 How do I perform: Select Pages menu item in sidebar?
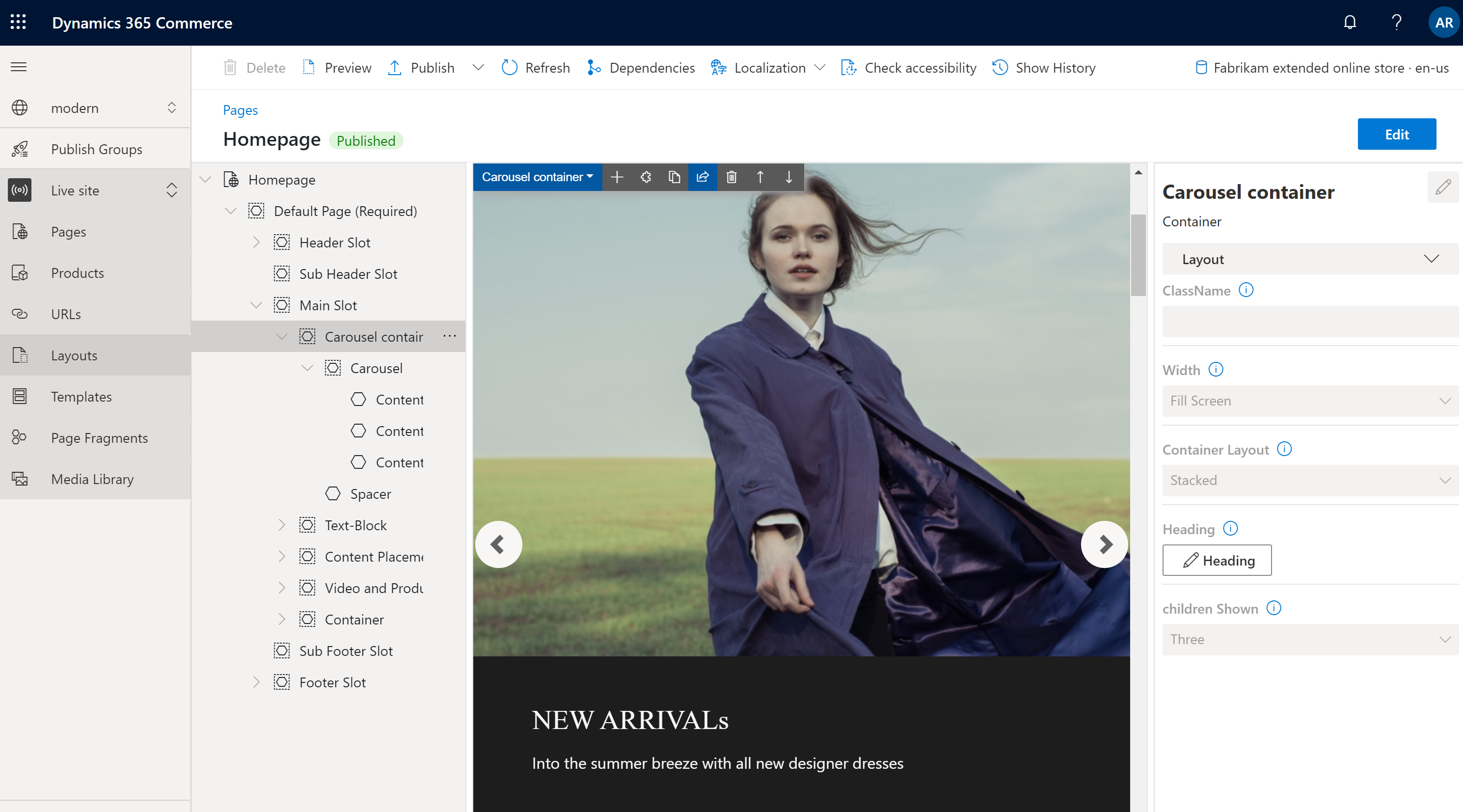[x=68, y=231]
